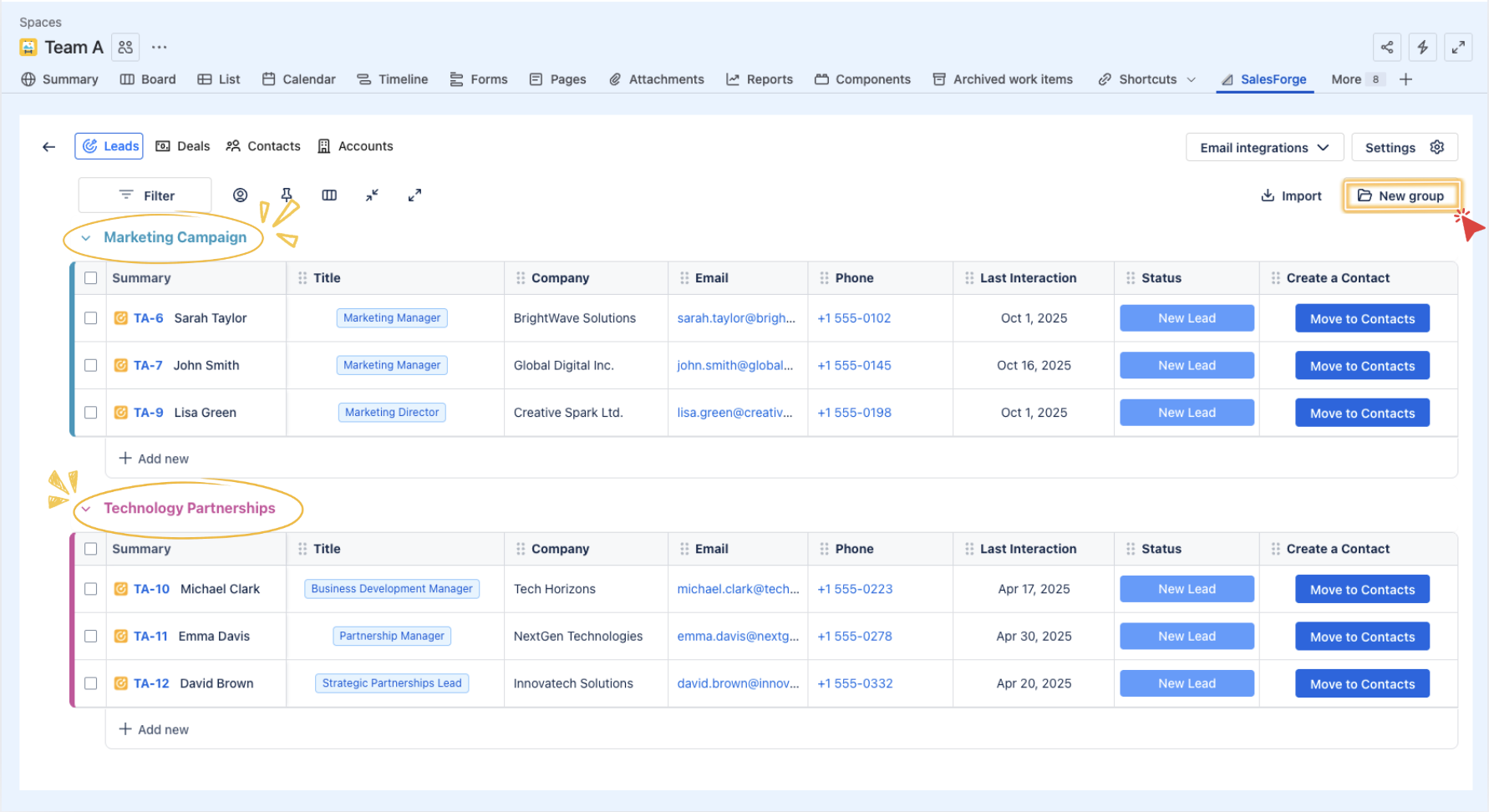
Task: Open the automation lightning bolt icon
Action: (x=1422, y=48)
